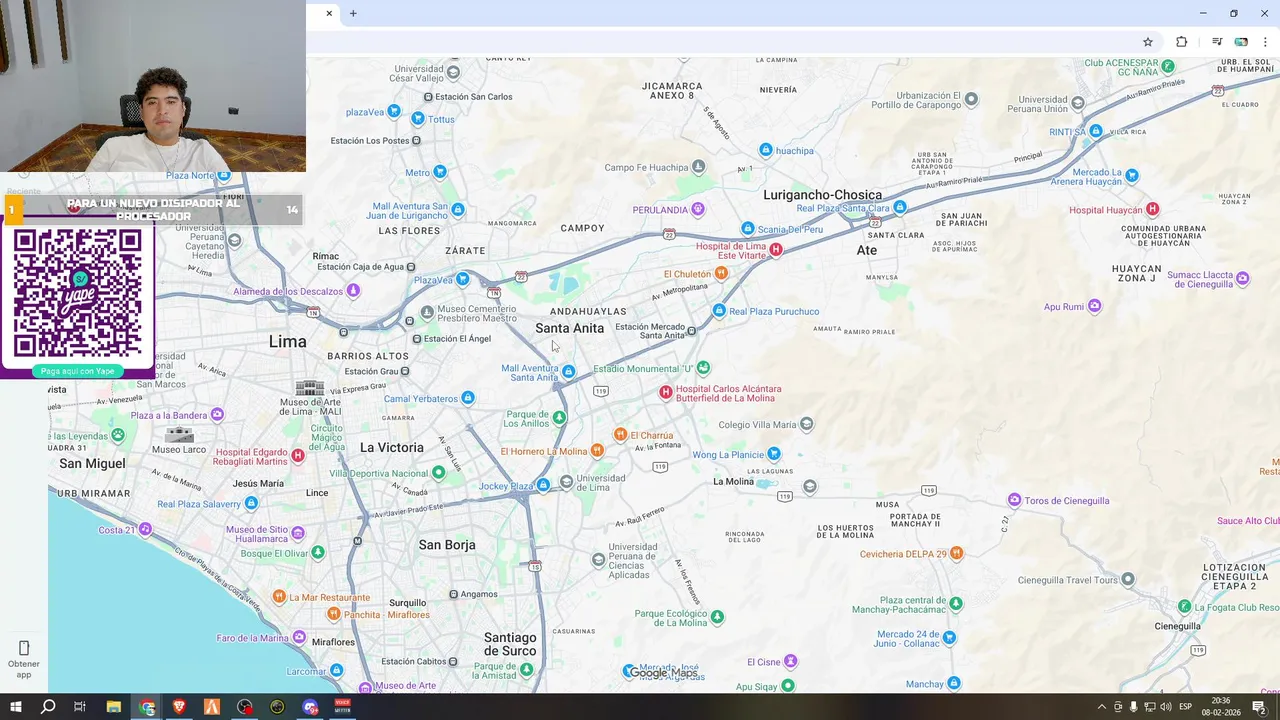1280x720 pixels.
Task: Open File Explorer from taskbar
Action: 114,707
